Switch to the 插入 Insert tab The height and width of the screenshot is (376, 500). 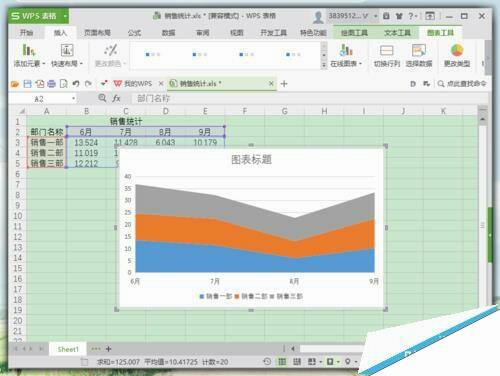point(60,33)
